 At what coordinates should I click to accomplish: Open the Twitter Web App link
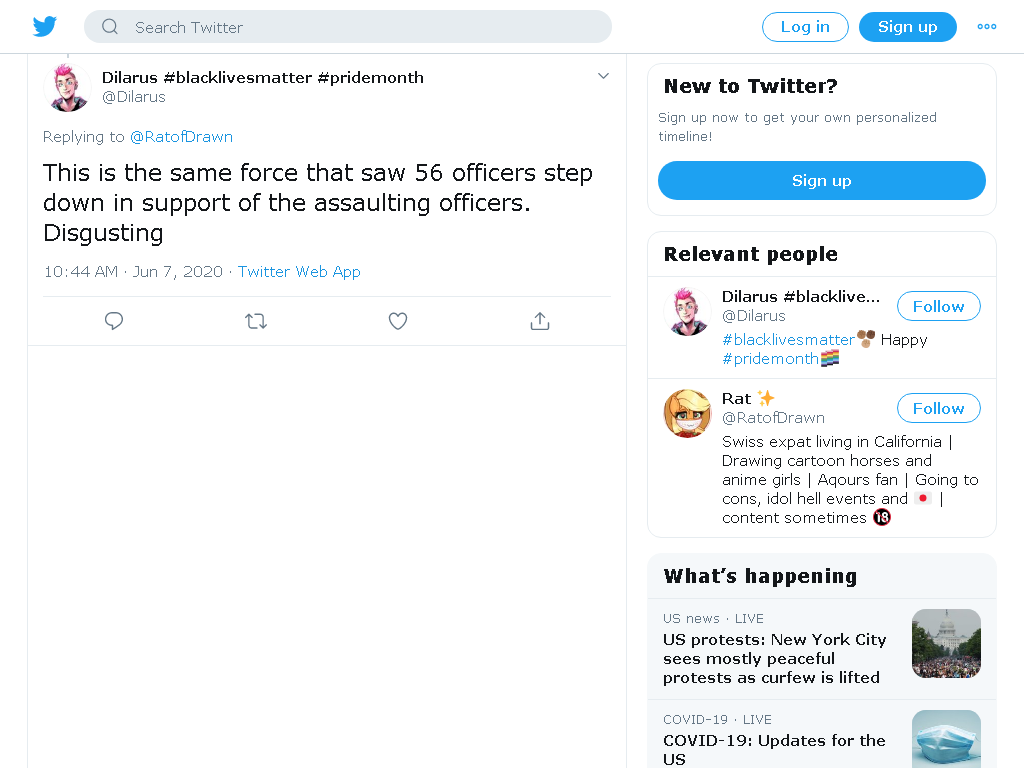299,272
